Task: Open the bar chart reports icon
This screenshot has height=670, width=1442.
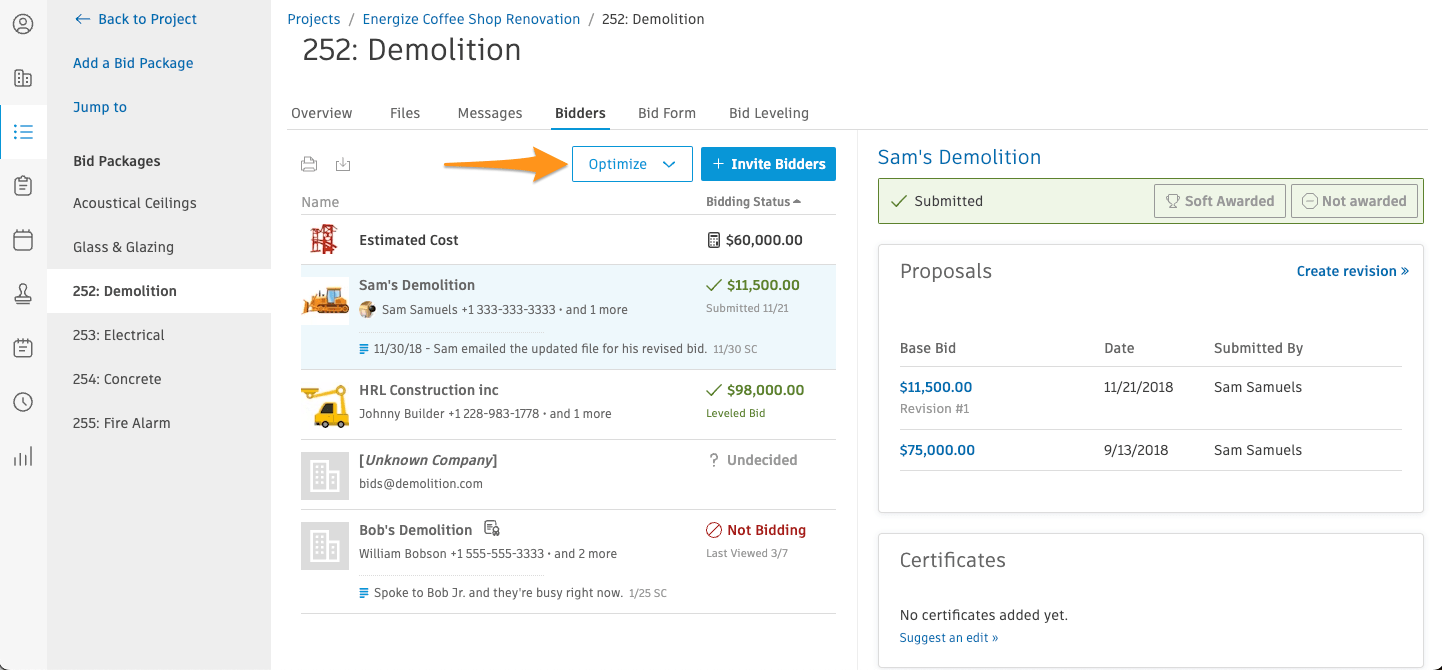Action: tap(23, 457)
